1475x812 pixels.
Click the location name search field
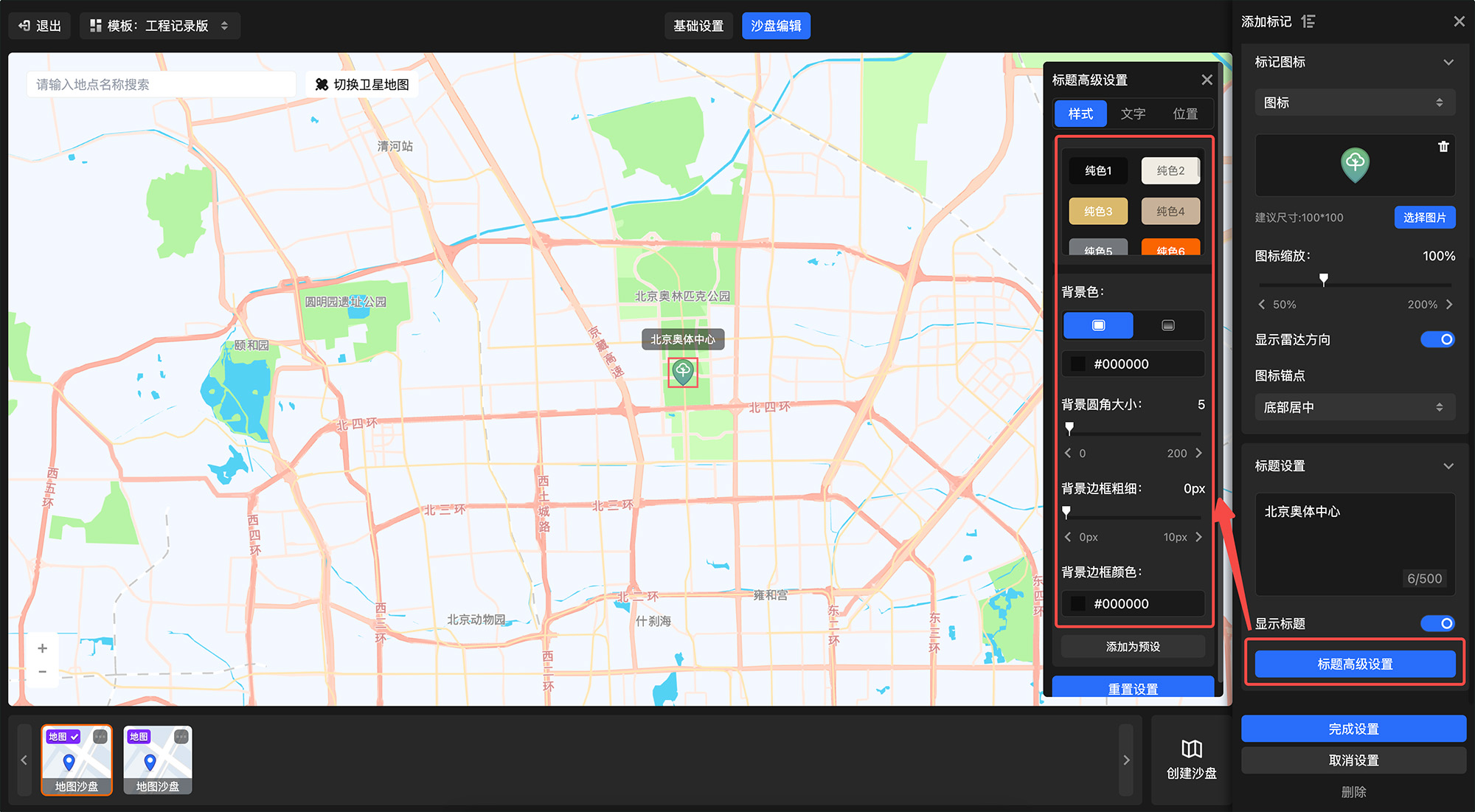point(162,85)
